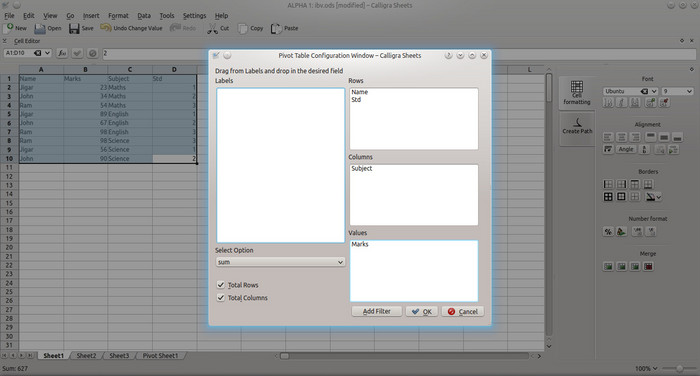Open the Data menu

(144, 16)
